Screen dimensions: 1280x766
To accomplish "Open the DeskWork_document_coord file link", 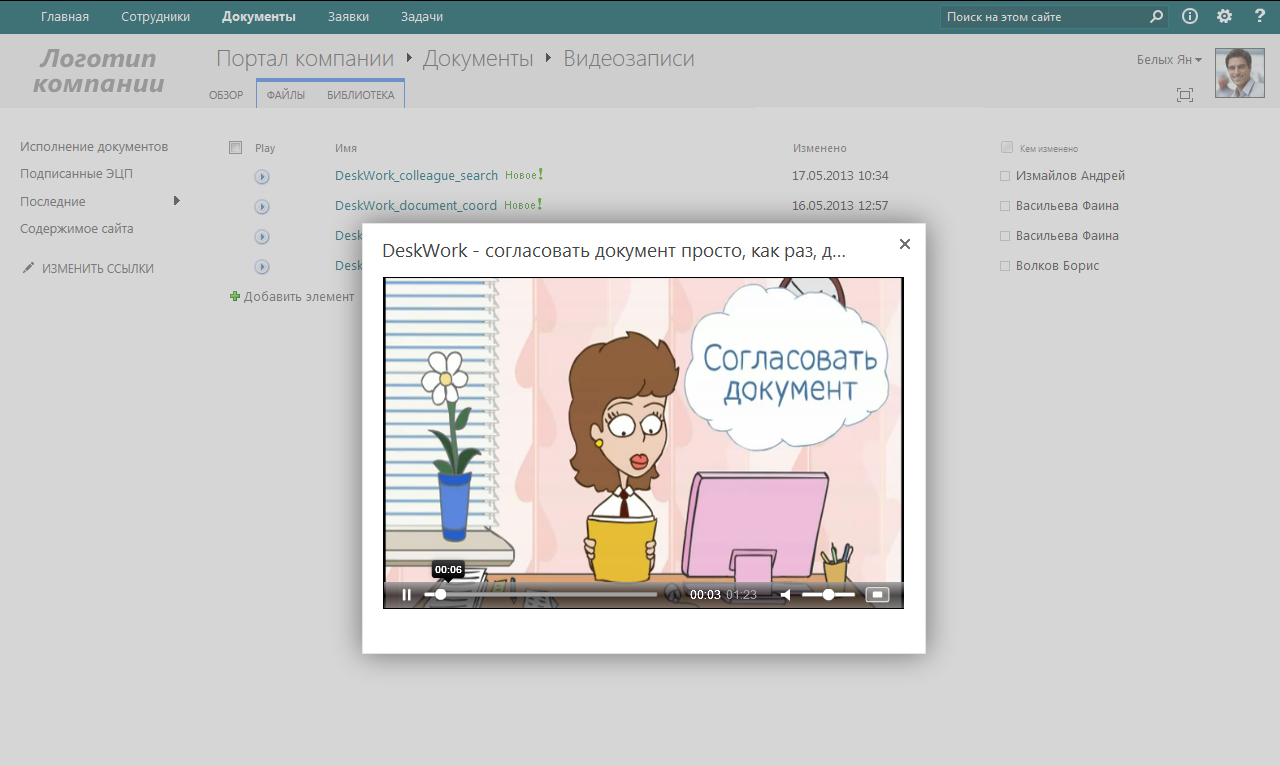I will click(x=416, y=206).
